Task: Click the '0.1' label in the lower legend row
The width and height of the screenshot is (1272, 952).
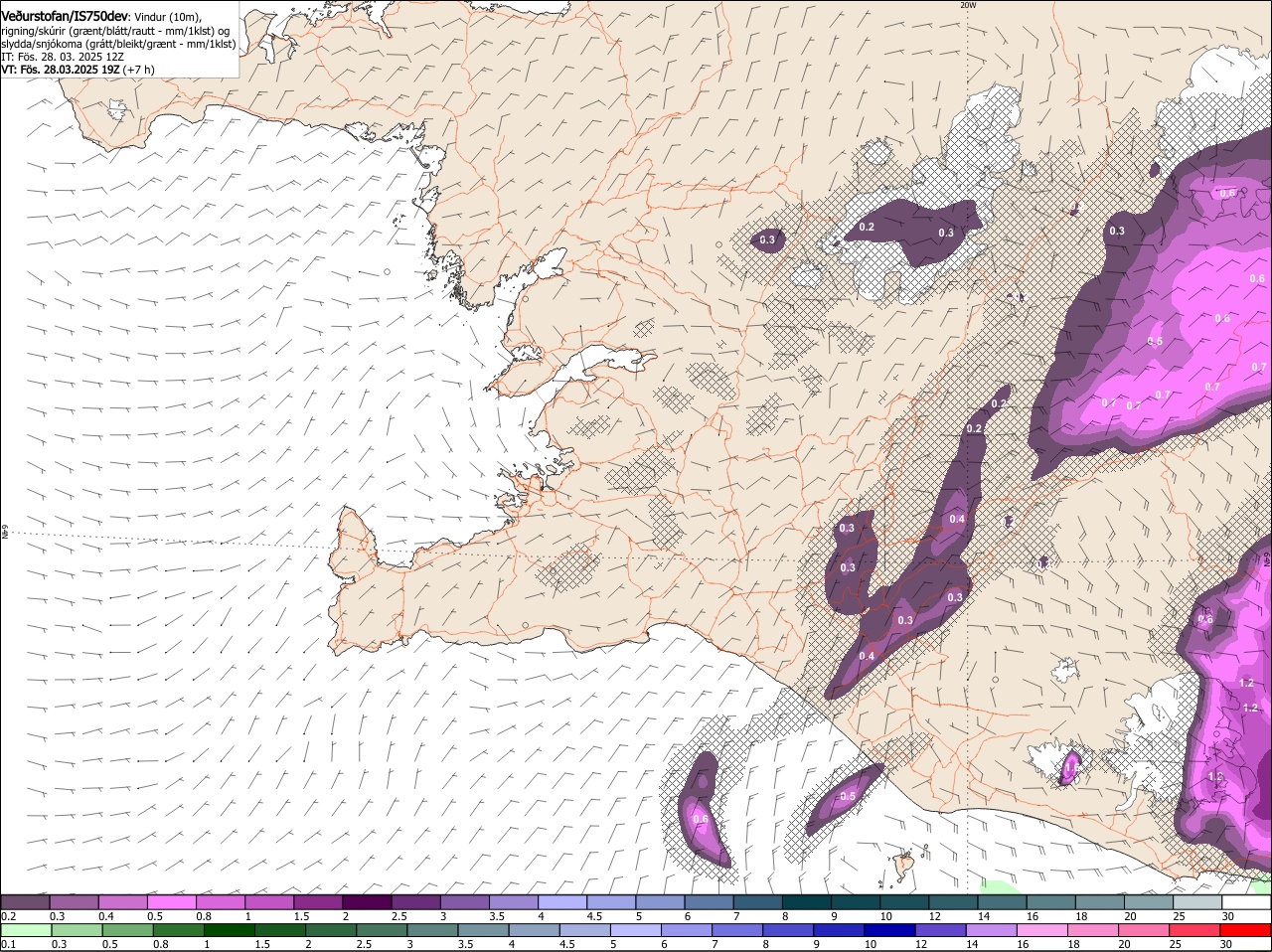Action: click(8, 944)
